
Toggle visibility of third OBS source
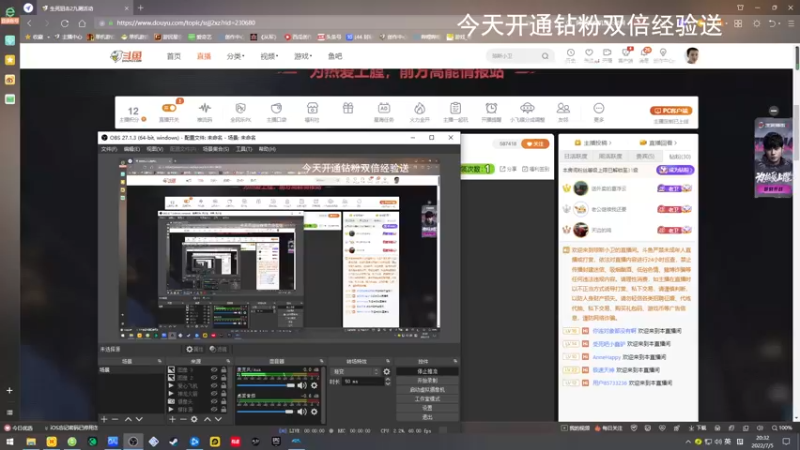(214, 386)
